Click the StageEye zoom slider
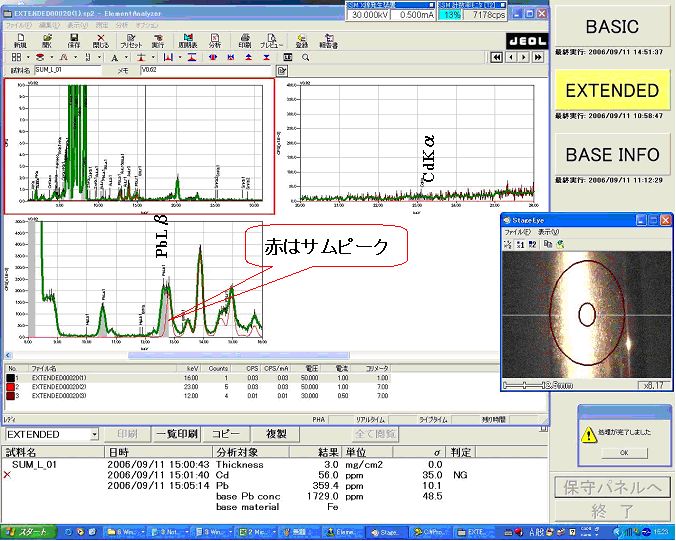 (523, 383)
